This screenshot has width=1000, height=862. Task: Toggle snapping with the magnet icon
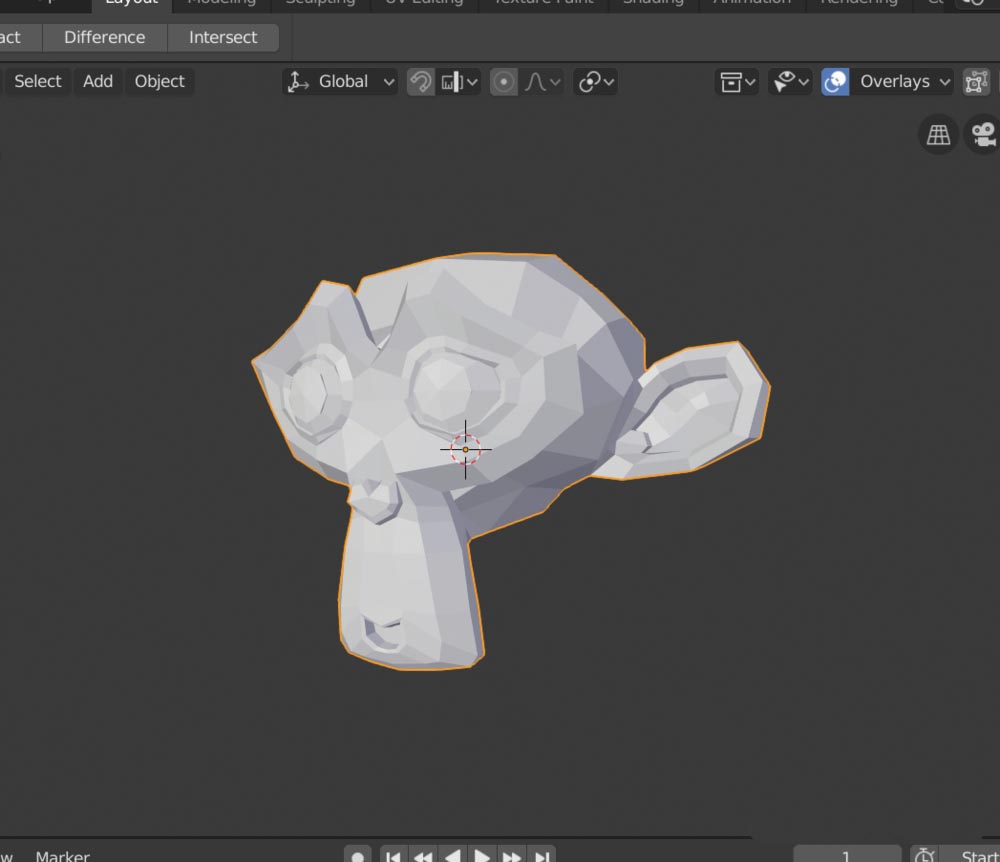click(421, 82)
